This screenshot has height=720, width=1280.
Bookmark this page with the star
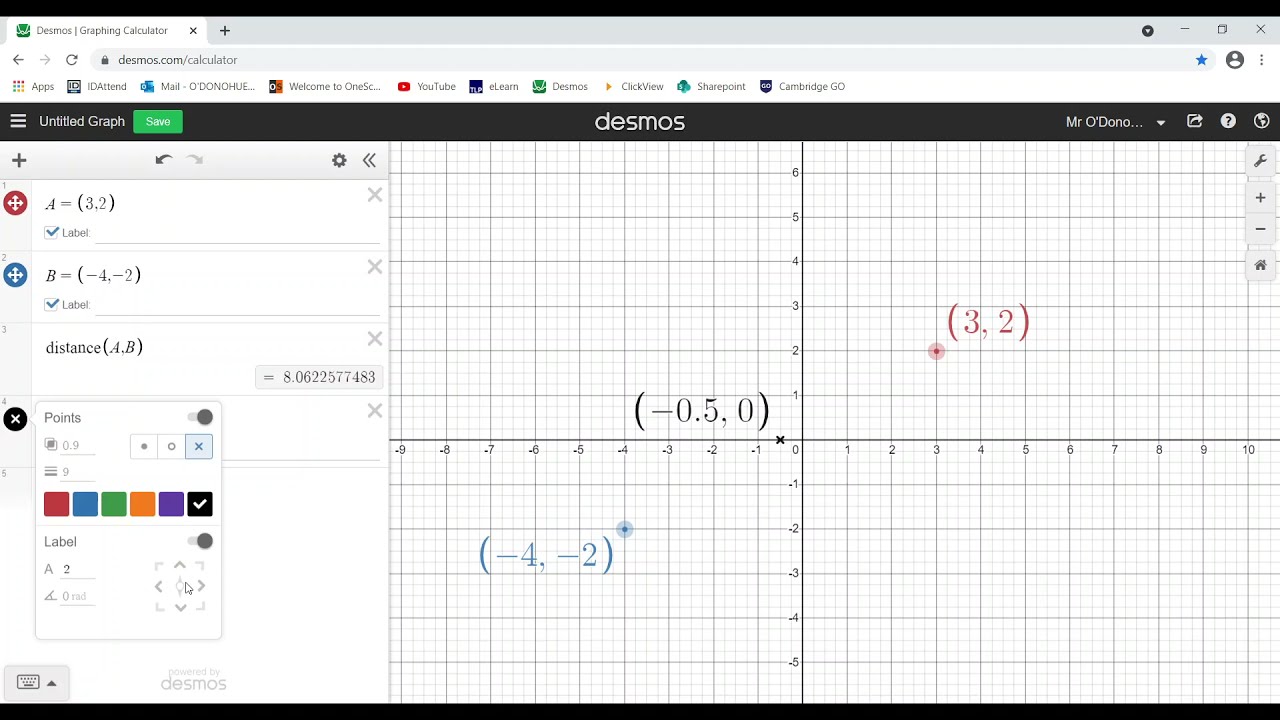pos(1201,60)
